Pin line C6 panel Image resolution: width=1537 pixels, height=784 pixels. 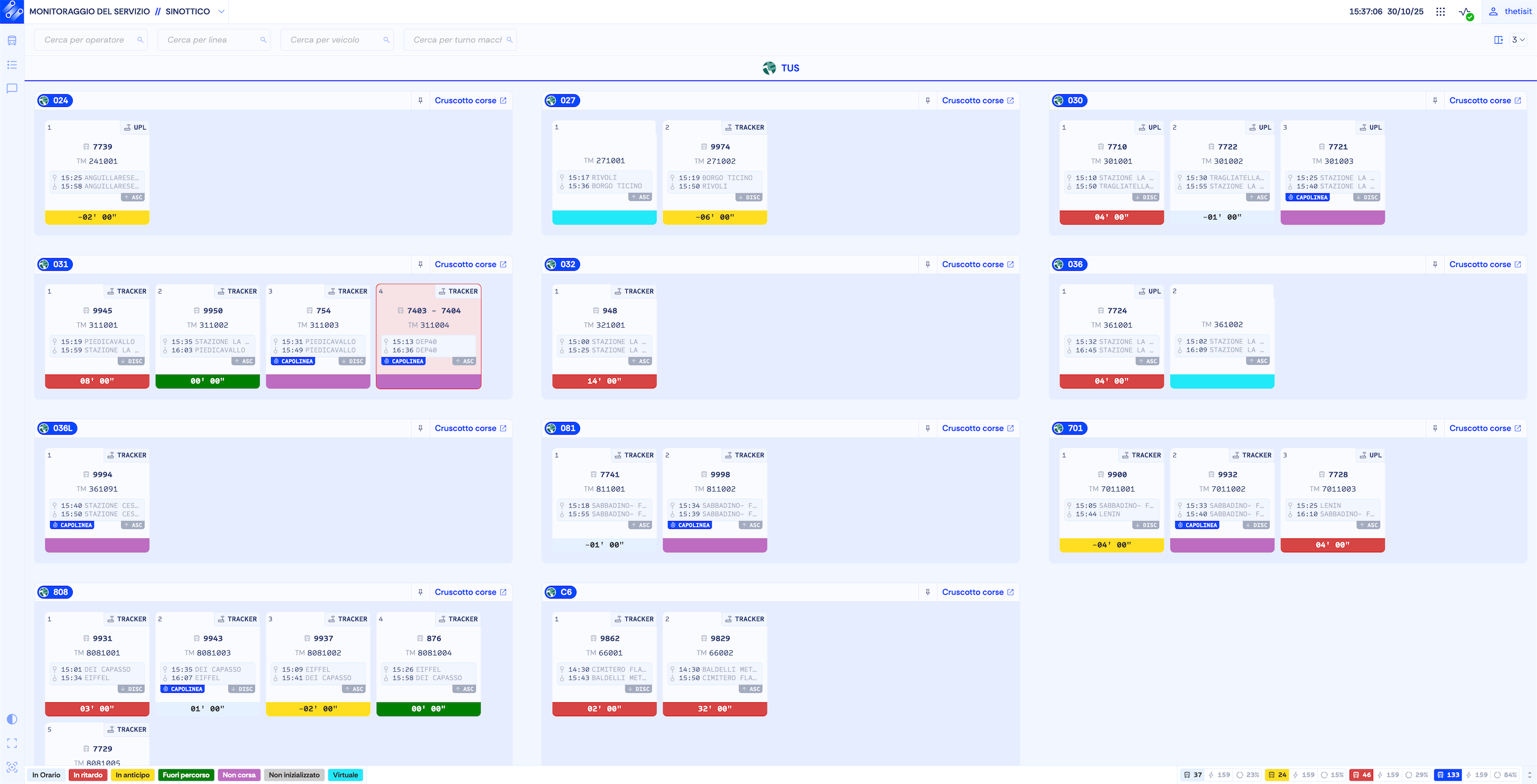[x=928, y=592]
